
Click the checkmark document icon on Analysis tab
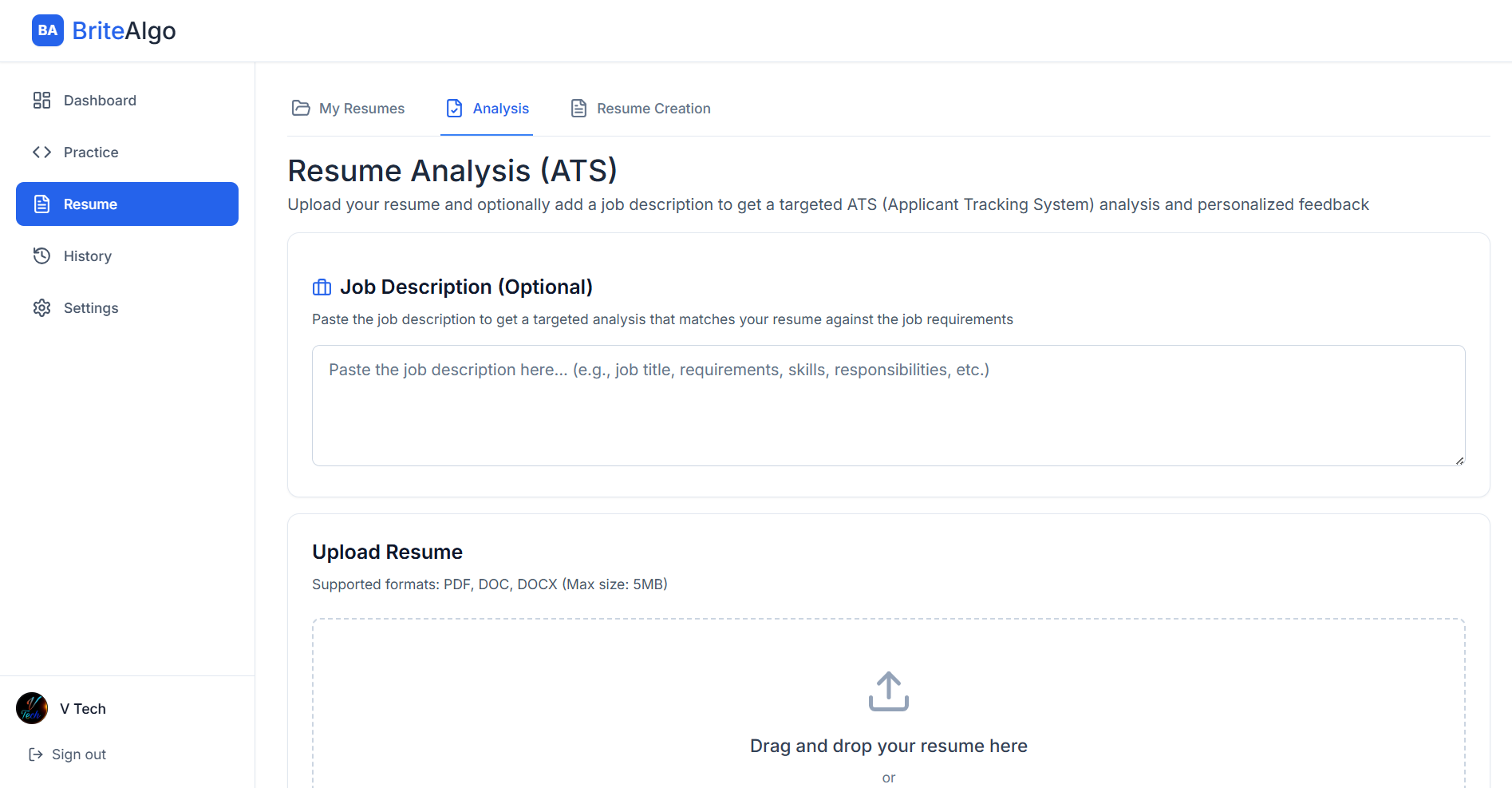click(x=453, y=108)
